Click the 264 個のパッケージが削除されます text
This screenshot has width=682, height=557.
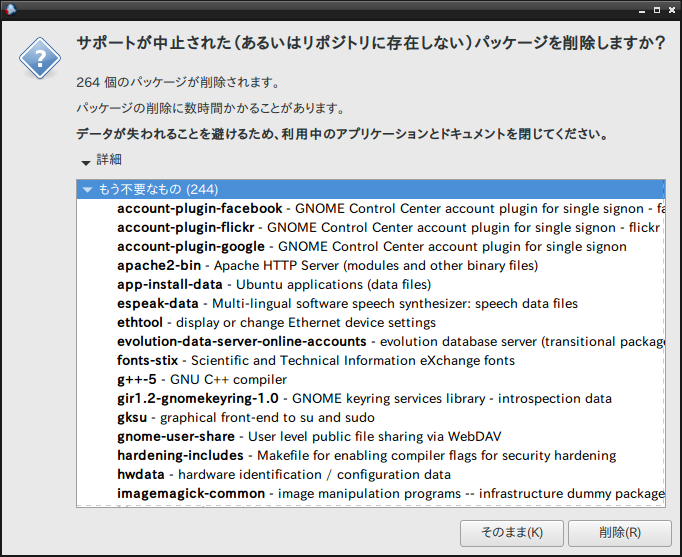tap(179, 82)
